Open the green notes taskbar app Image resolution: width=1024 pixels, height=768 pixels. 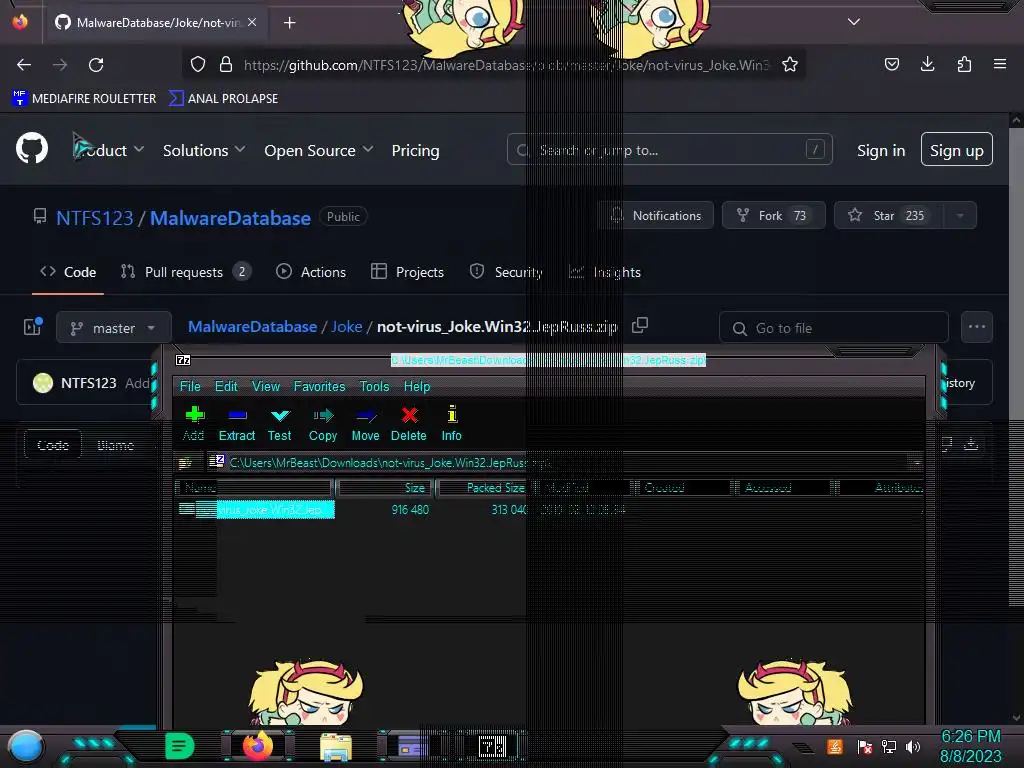[180, 746]
